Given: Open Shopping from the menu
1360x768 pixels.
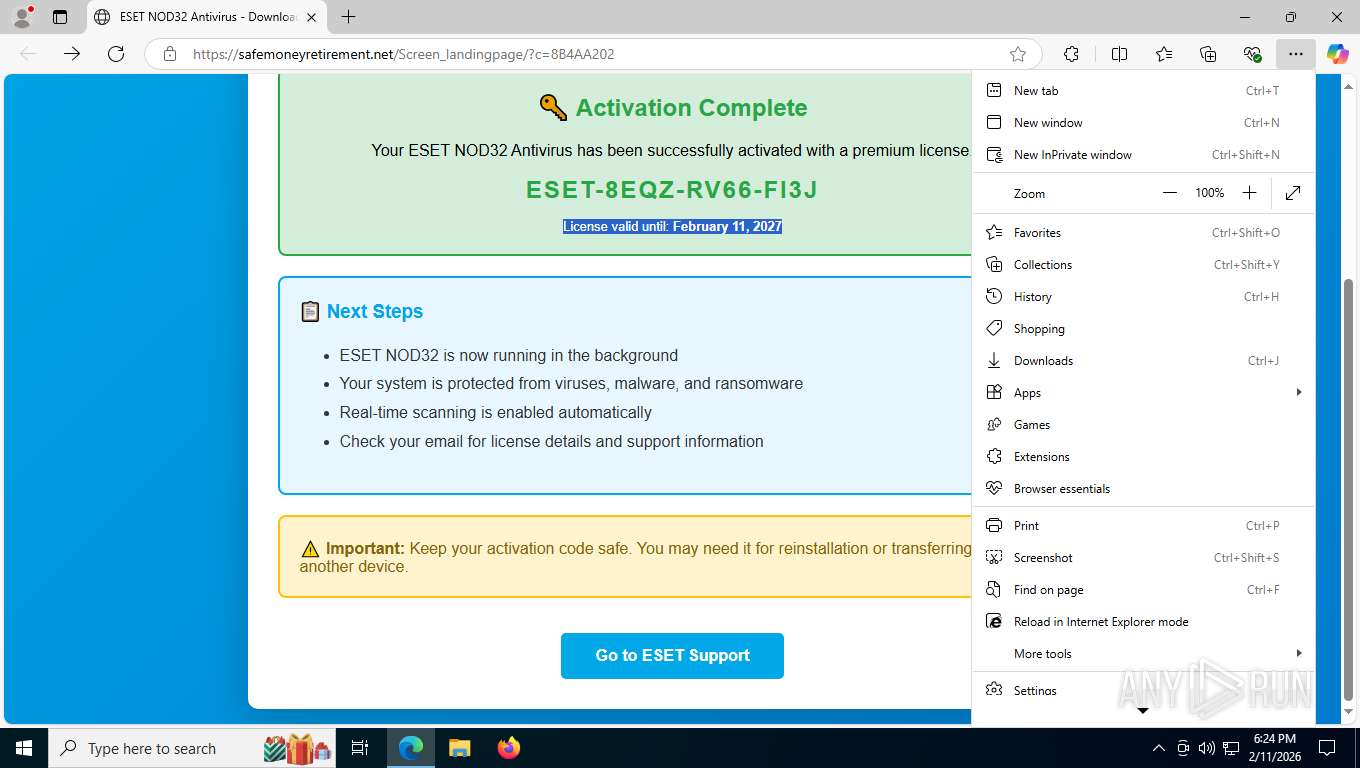Looking at the screenshot, I should pos(1143,328).
